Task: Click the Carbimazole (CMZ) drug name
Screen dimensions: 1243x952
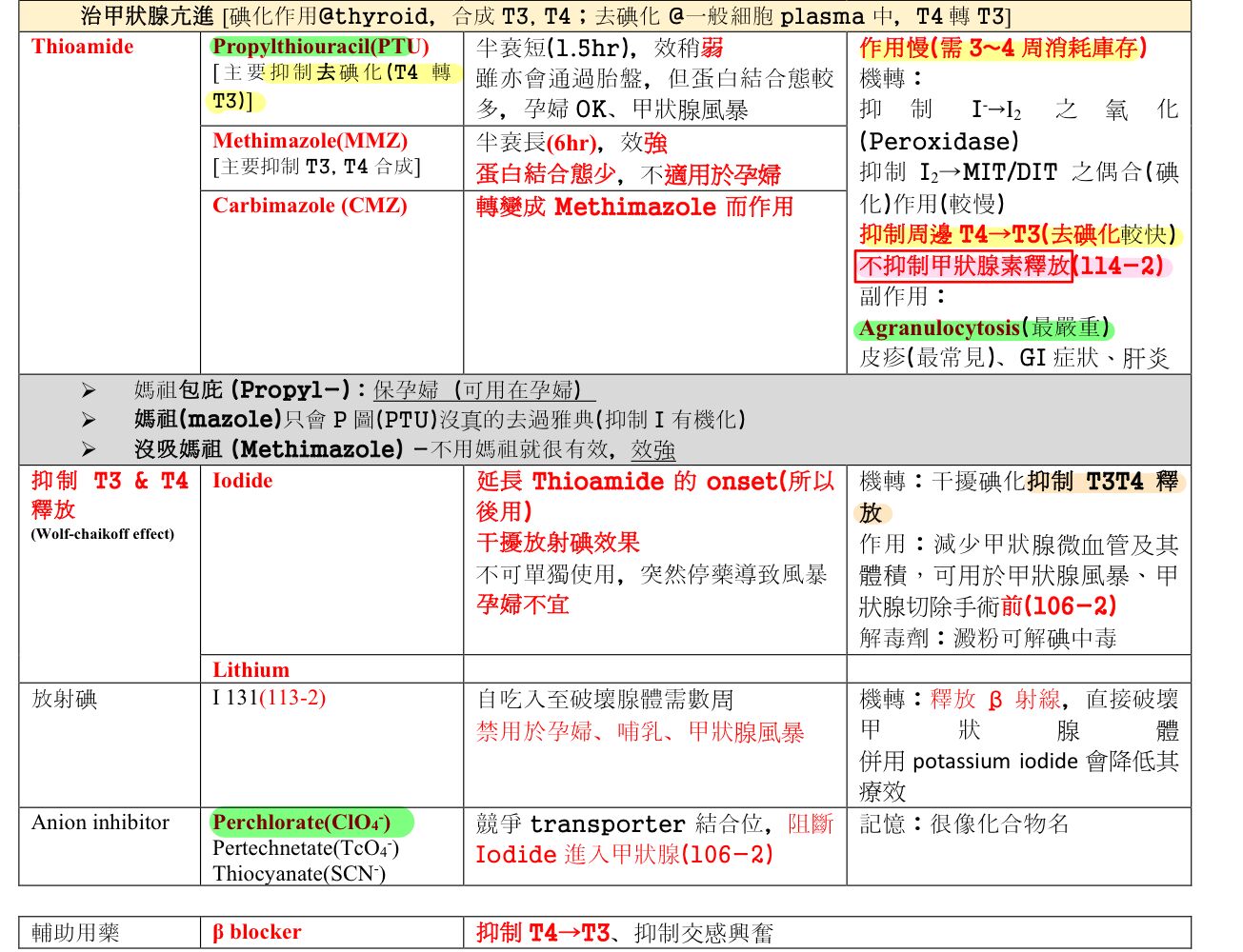Action: (x=310, y=206)
